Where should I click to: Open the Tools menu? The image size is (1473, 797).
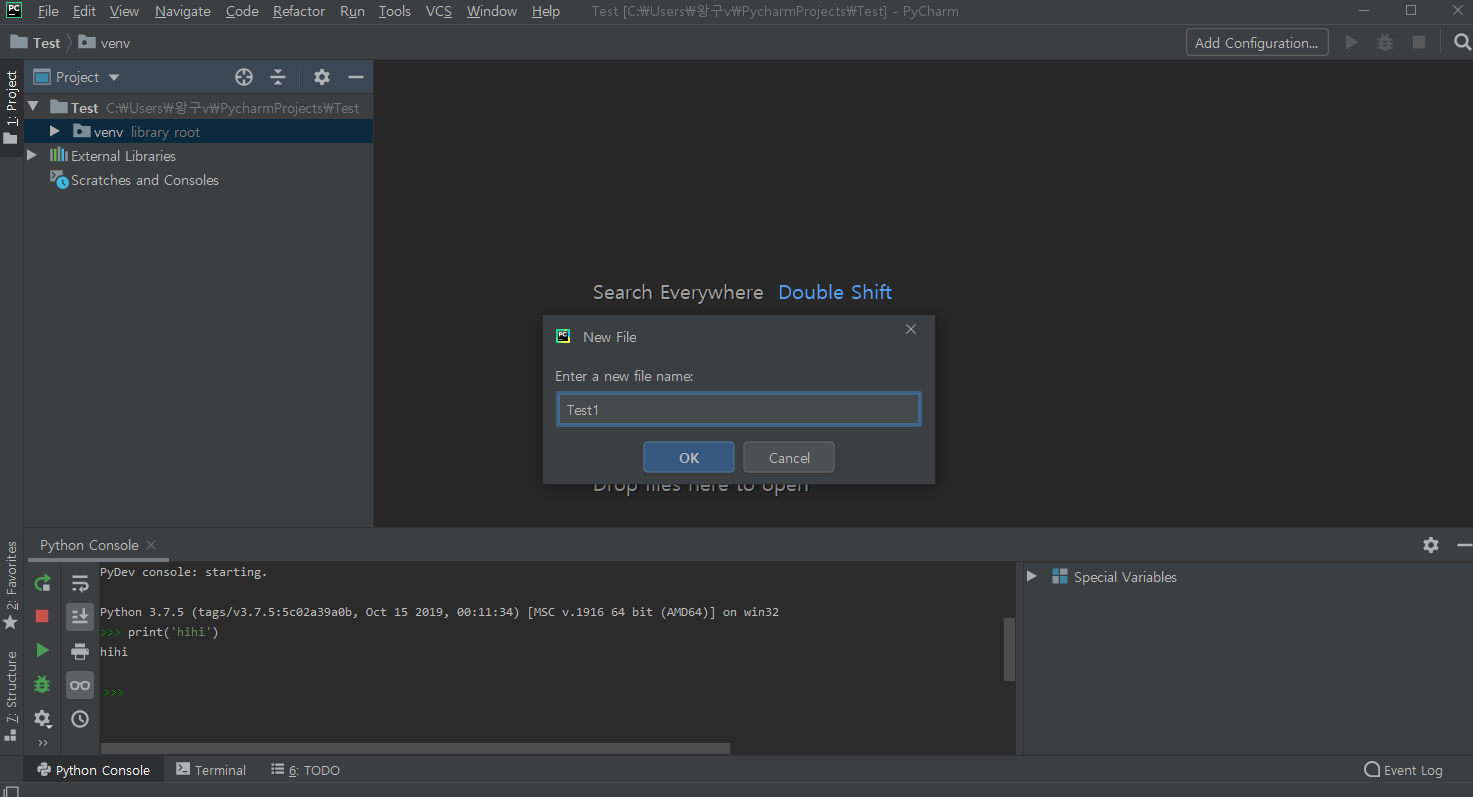395,11
